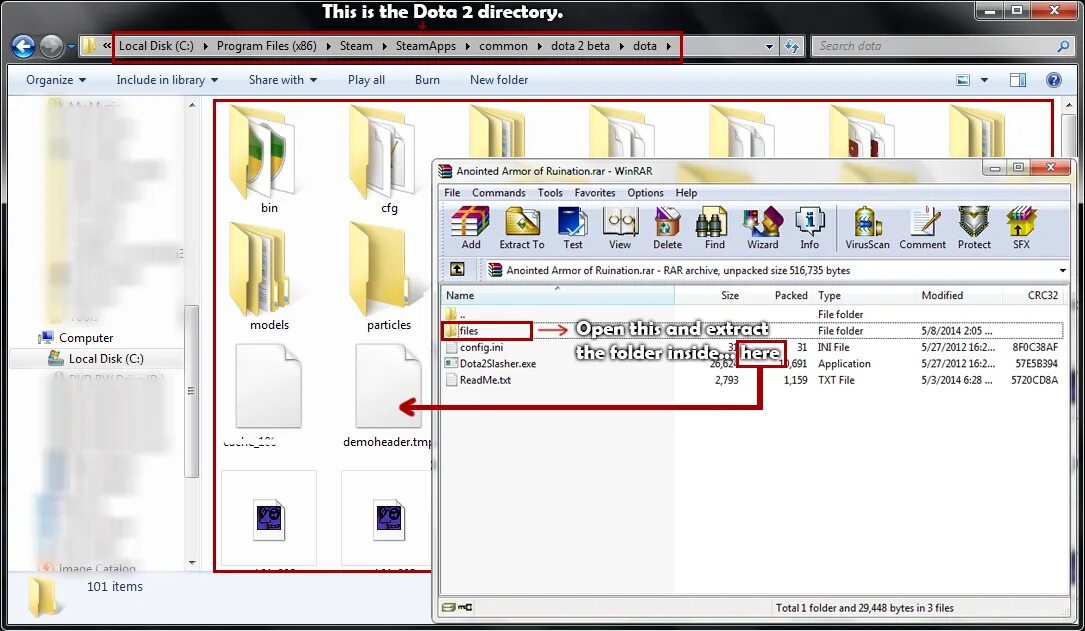Click Program Files (x86) in address path
The image size is (1085, 631).
point(266,46)
